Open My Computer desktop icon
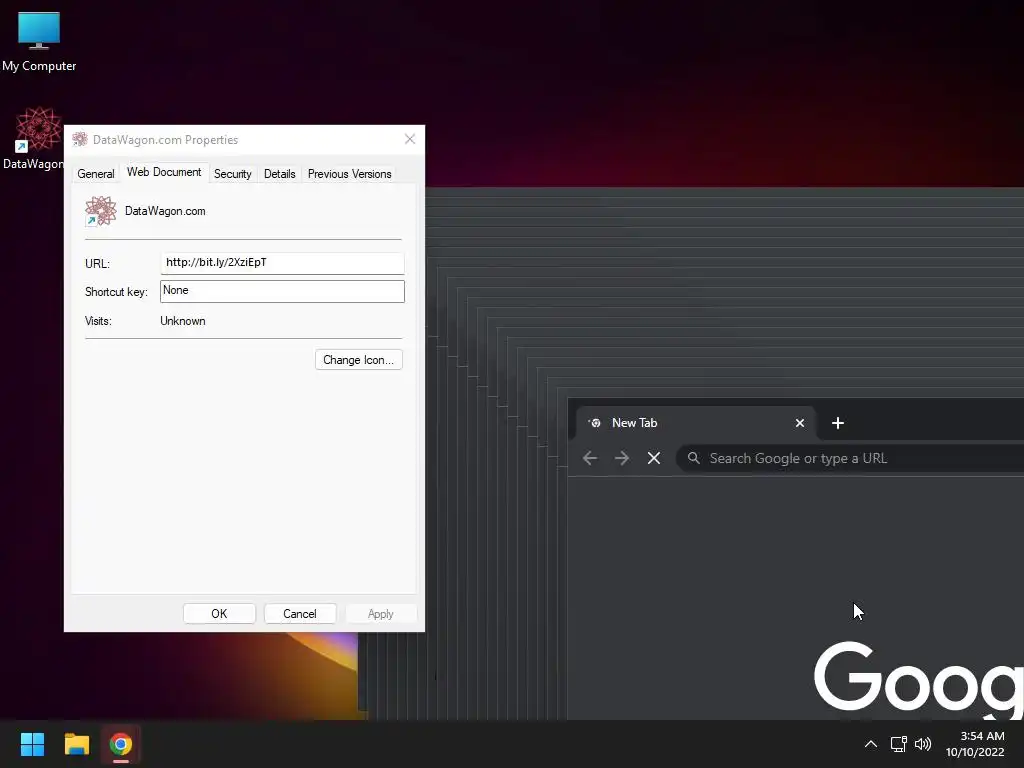Viewport: 1024px width, 768px height. coord(39,41)
